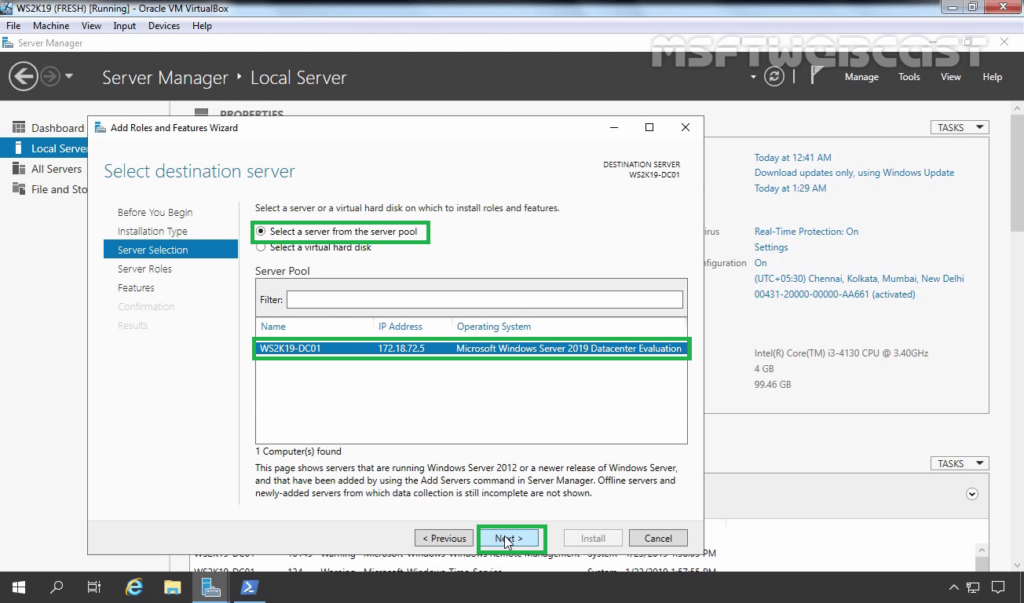Go to Features step
This screenshot has height=603, width=1024.
[x=136, y=287]
